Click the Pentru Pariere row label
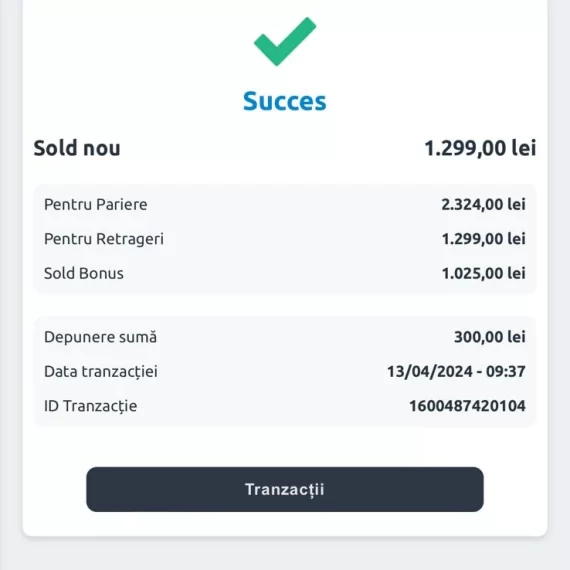The height and width of the screenshot is (570, 570). click(x=96, y=204)
